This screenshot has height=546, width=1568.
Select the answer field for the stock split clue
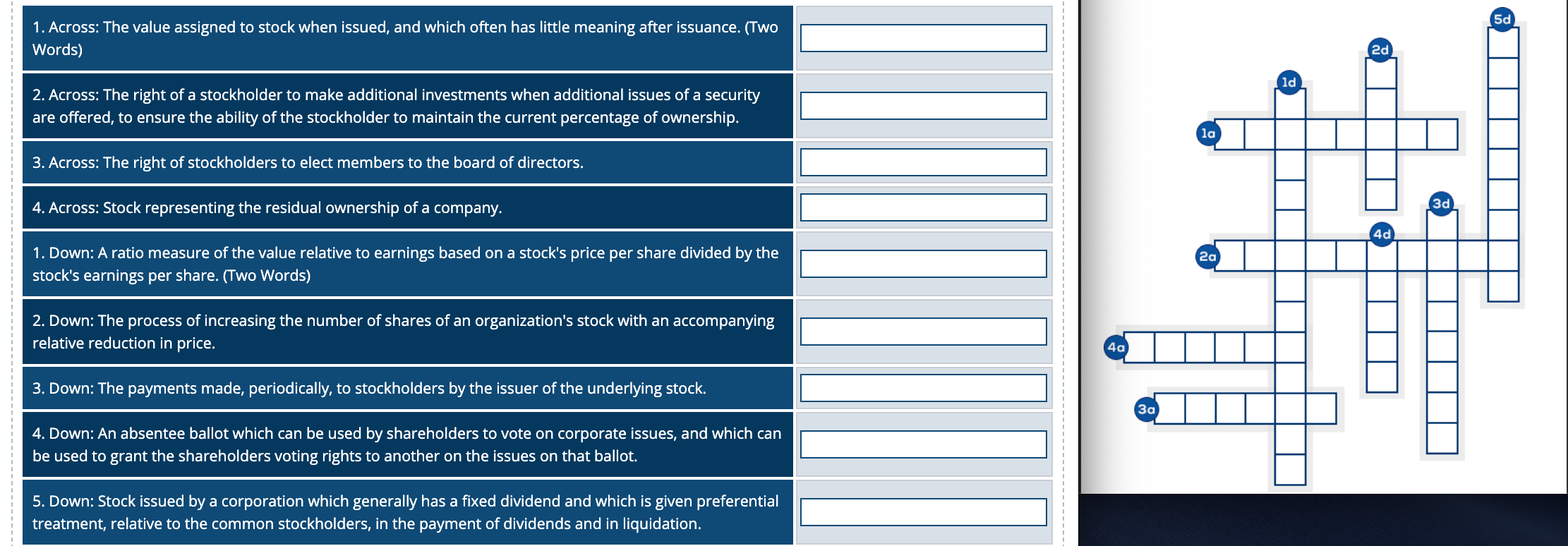[924, 332]
